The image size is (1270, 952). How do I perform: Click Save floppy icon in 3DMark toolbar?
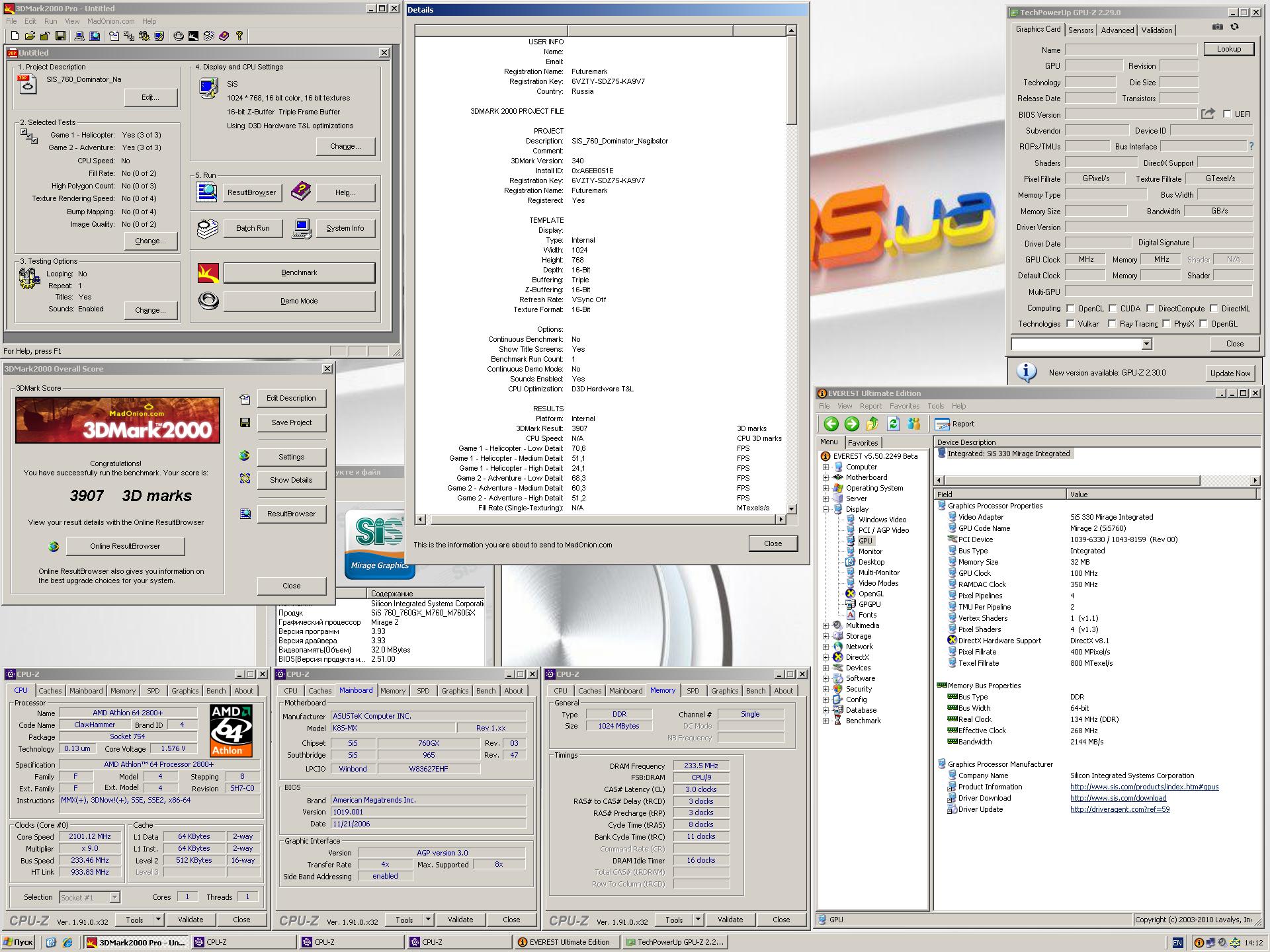point(60,36)
